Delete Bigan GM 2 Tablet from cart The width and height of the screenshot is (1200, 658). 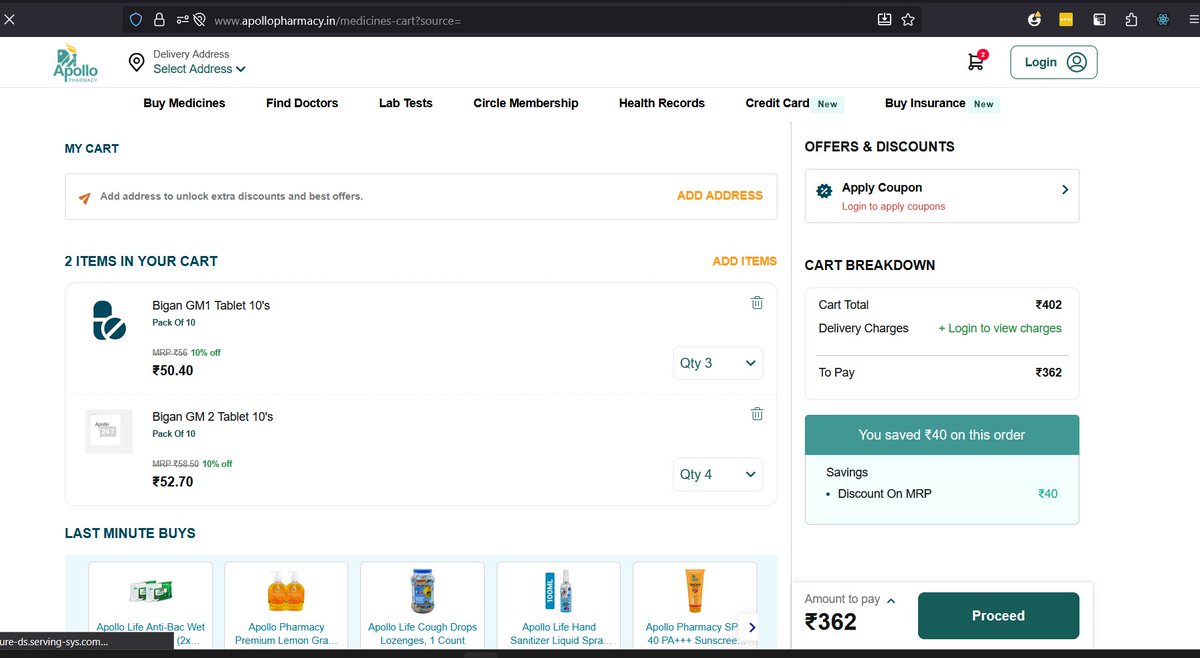(x=757, y=414)
